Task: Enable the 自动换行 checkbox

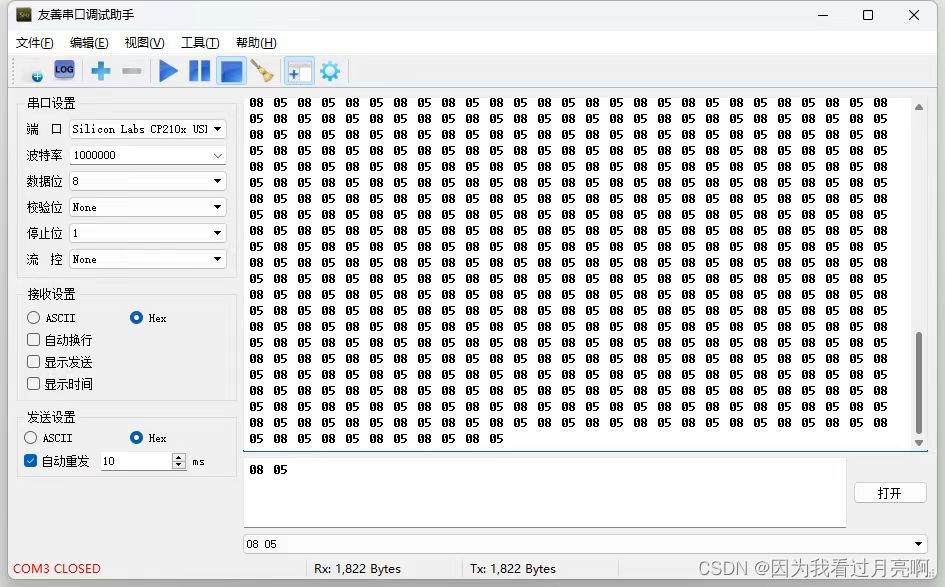Action: pyautogui.click(x=34, y=340)
